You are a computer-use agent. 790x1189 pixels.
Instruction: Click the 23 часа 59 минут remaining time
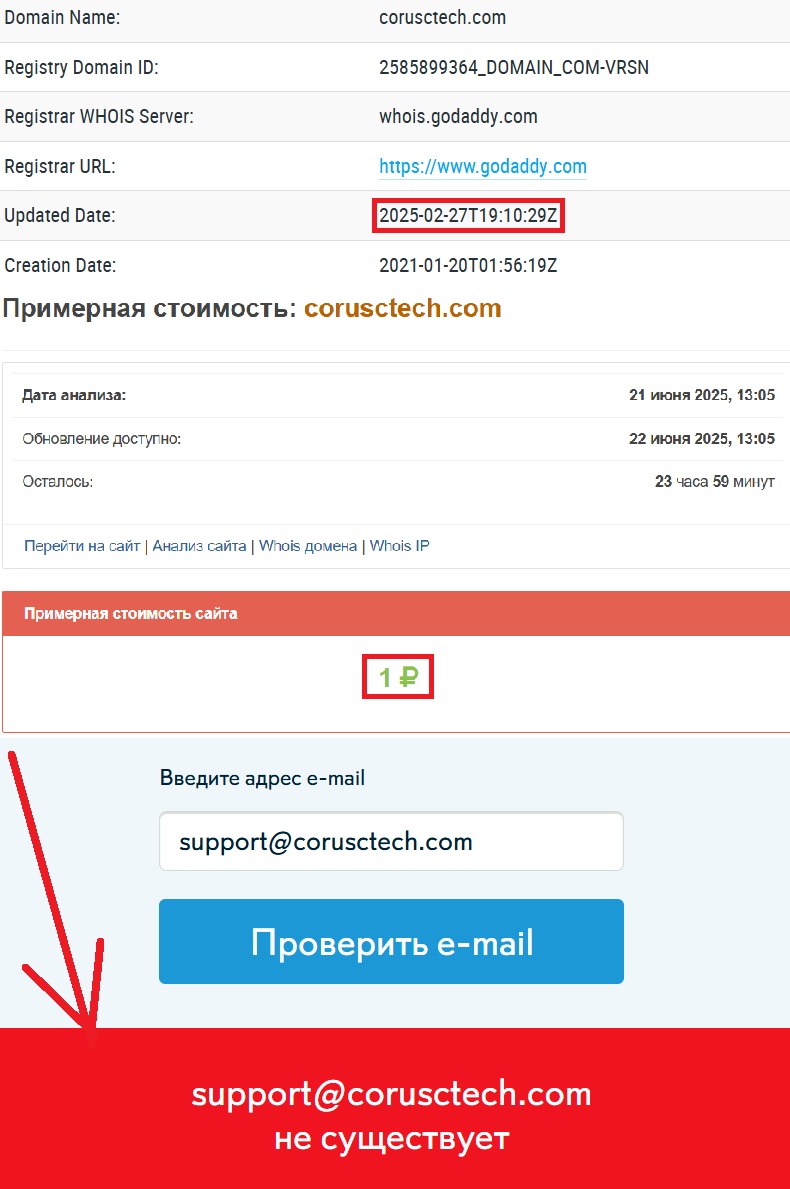[x=715, y=482]
